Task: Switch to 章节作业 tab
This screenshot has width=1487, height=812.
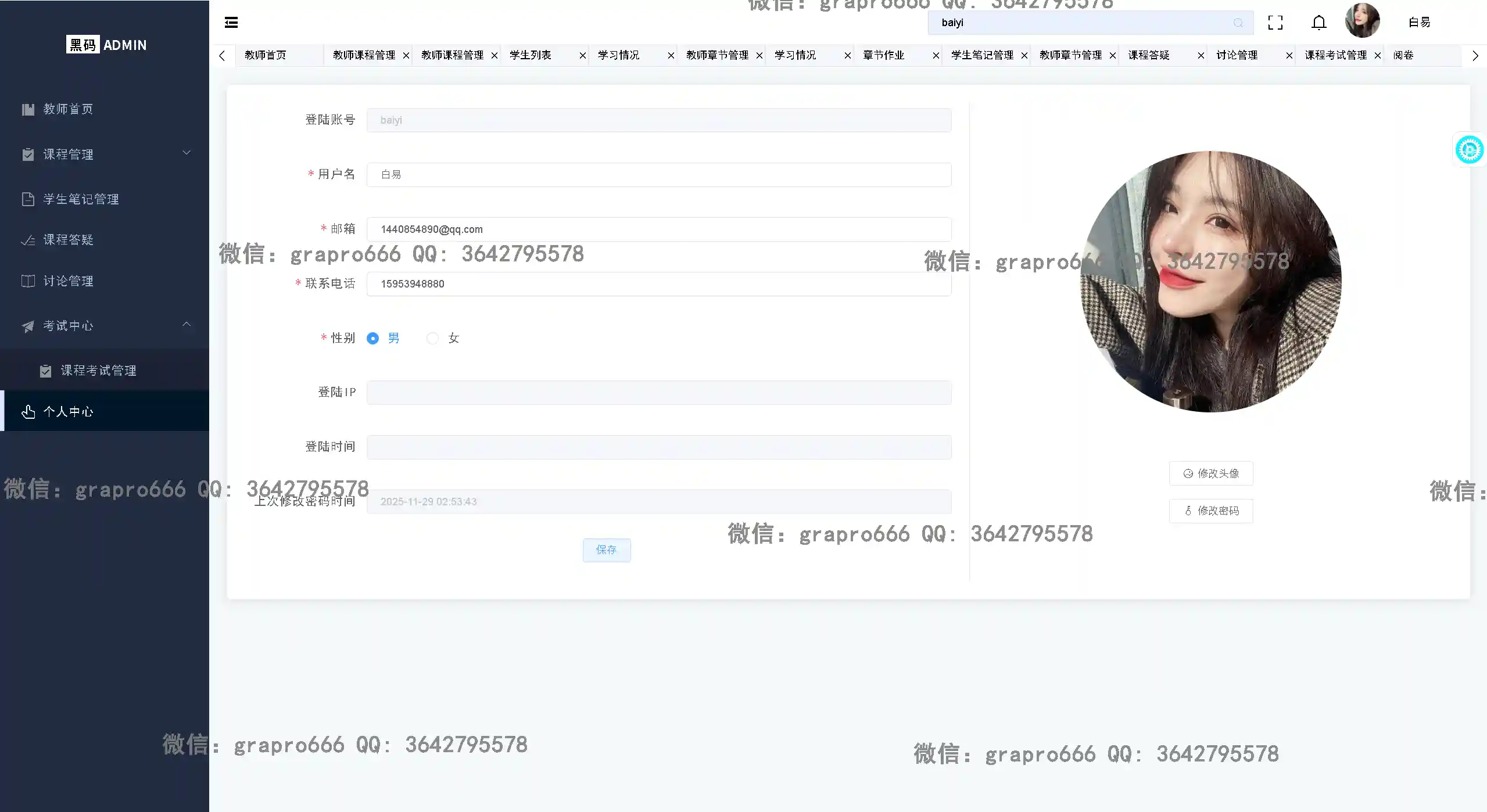Action: pyautogui.click(x=884, y=55)
